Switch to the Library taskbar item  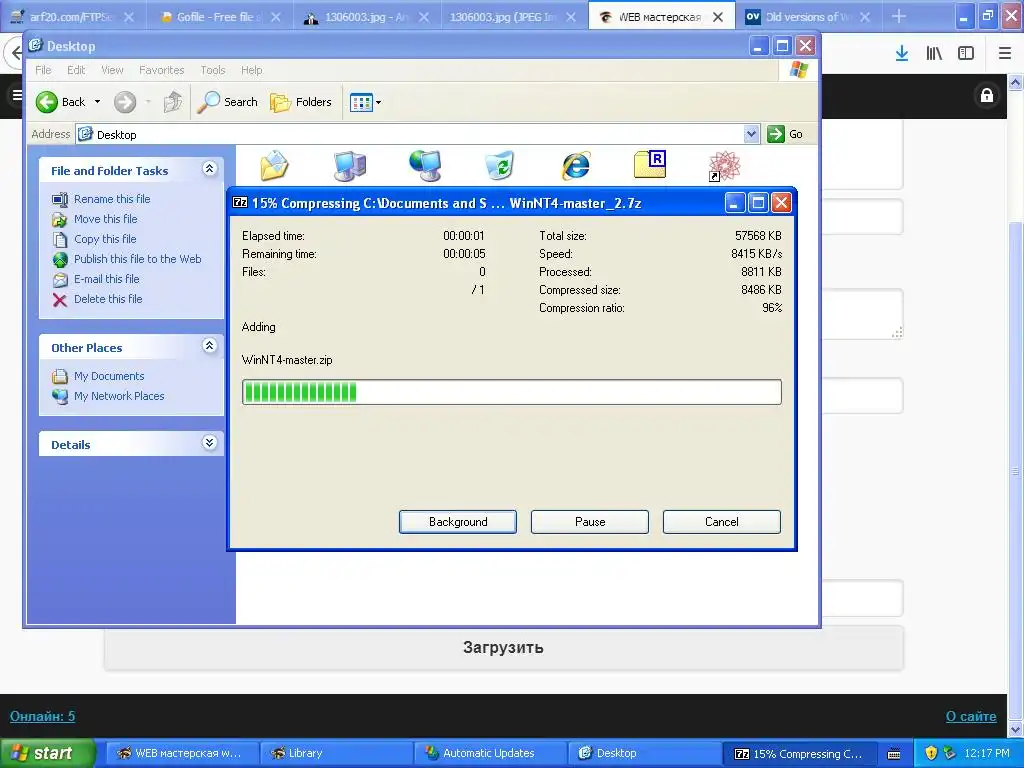click(x=336, y=753)
